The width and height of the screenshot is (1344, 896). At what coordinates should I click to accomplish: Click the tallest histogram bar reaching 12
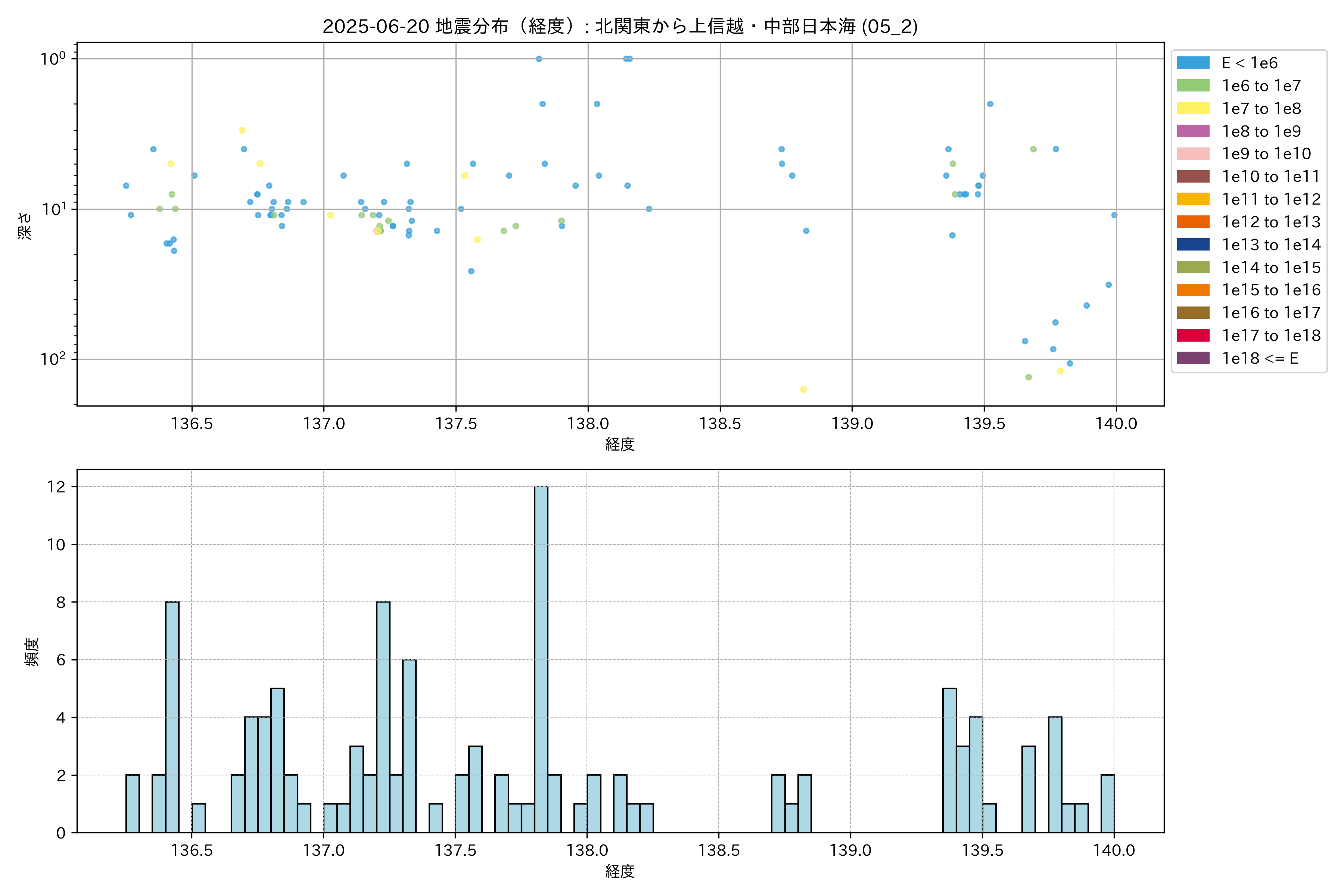click(541, 657)
